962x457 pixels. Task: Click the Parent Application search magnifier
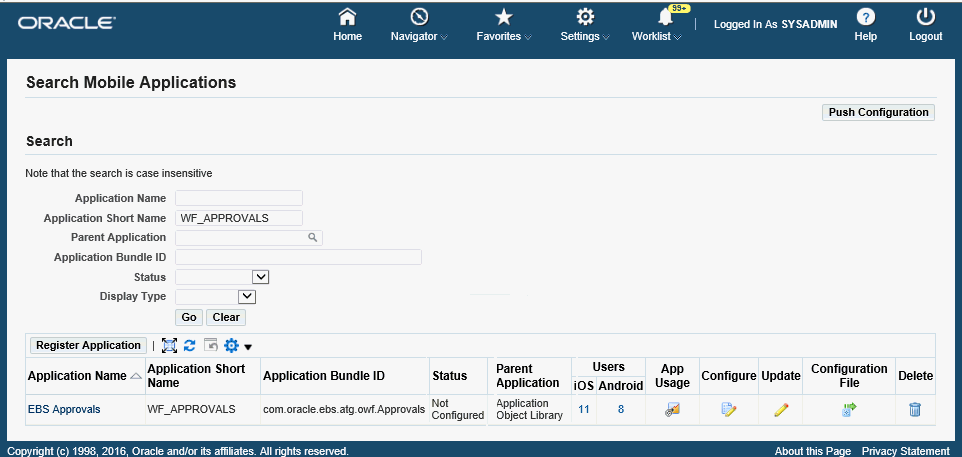point(312,238)
